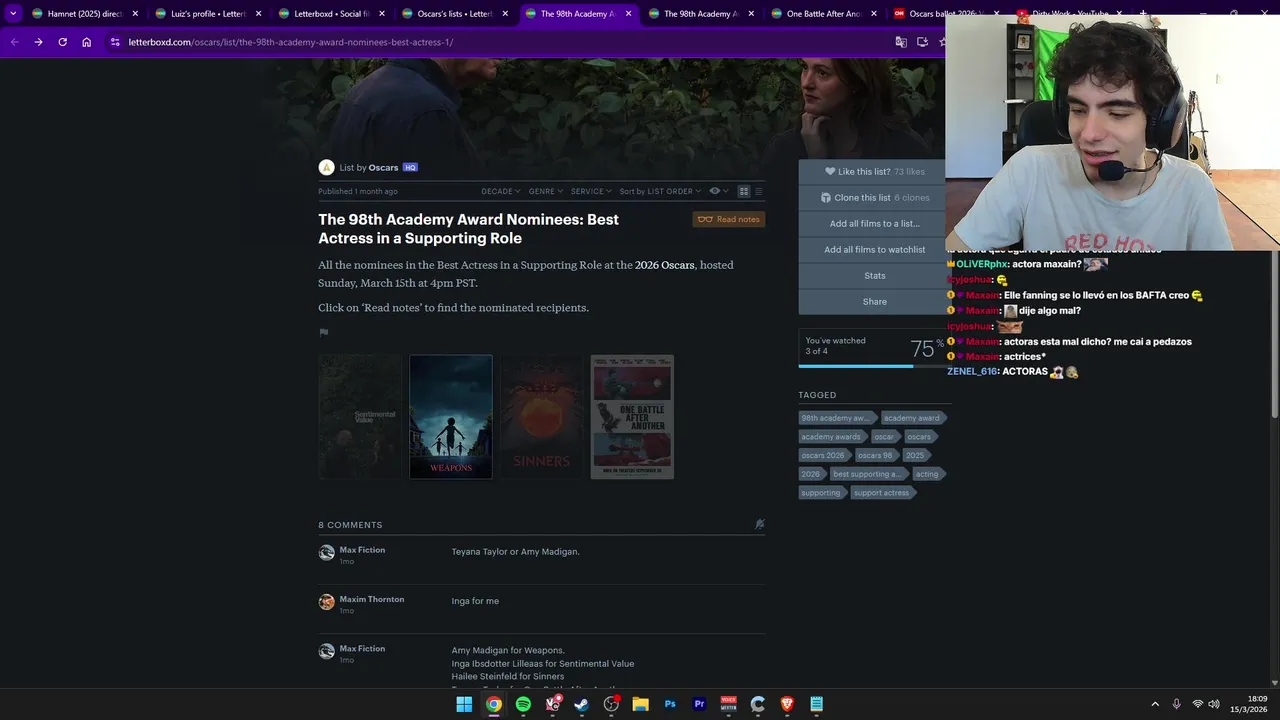Switch to the One Battle After Another tab
Viewport: 1280px width, 720px height.
pos(824,14)
